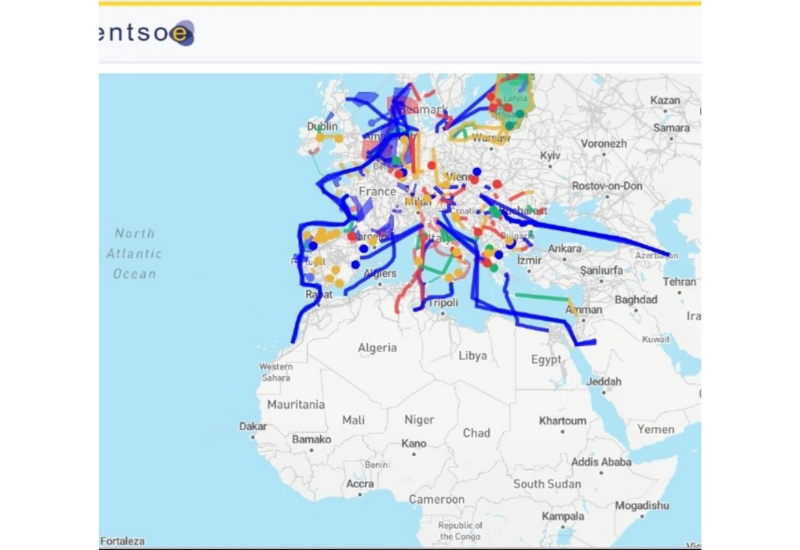Click the Libya country label
This screenshot has height=550, width=800.
click(472, 356)
